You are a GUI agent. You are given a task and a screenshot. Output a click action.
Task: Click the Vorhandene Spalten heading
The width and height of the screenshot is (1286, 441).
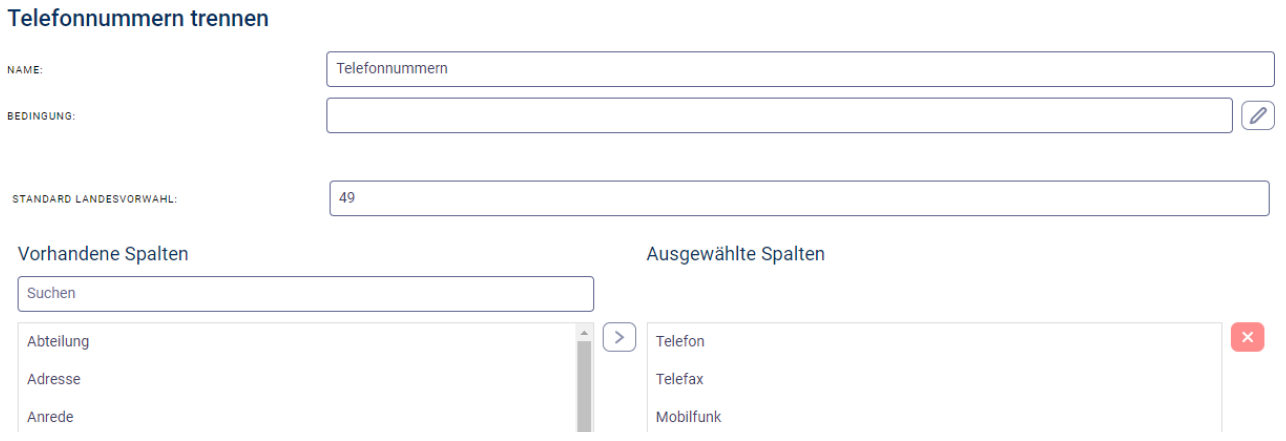coord(103,254)
